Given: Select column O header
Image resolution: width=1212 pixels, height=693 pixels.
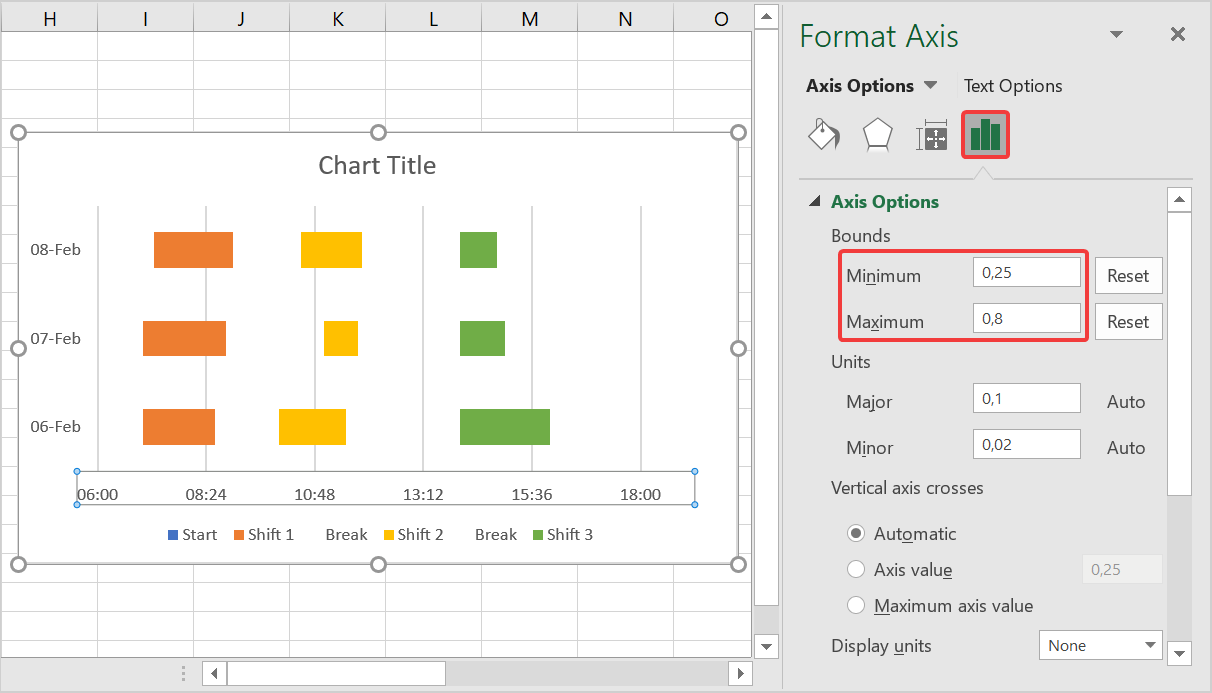Looking at the screenshot, I should pyautogui.click(x=712, y=18).
